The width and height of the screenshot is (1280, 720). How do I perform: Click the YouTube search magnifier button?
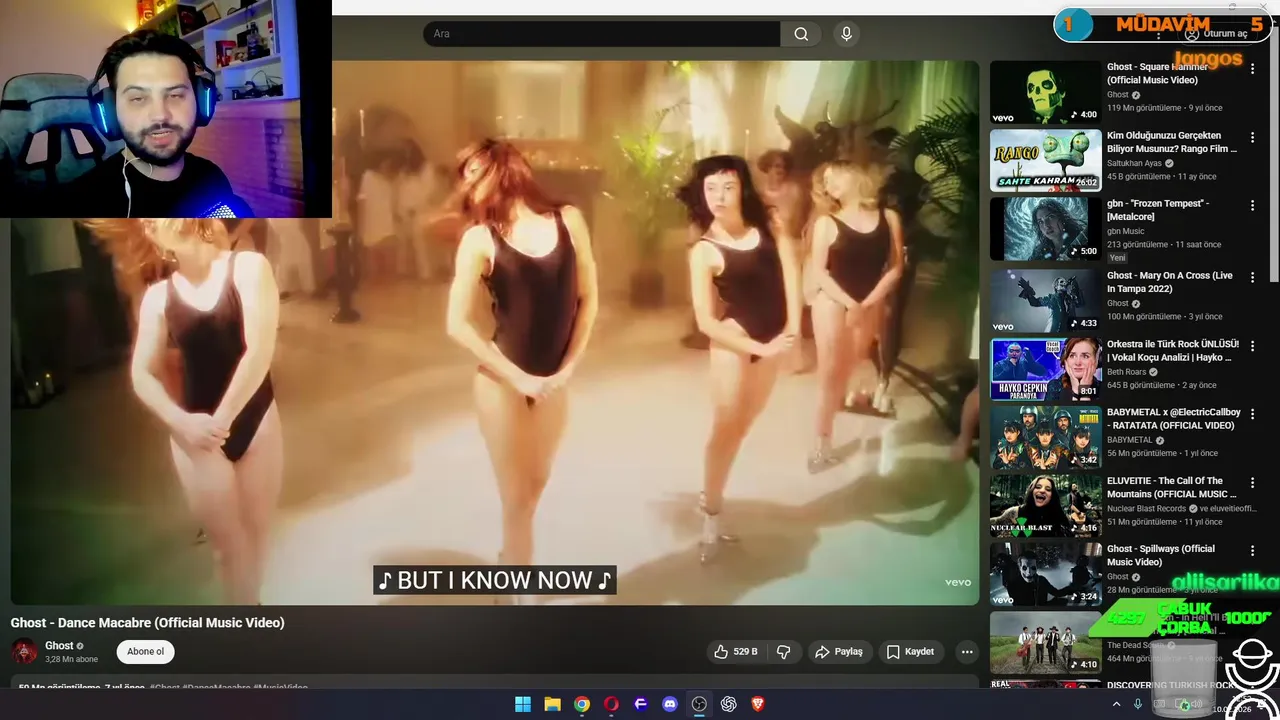801,34
